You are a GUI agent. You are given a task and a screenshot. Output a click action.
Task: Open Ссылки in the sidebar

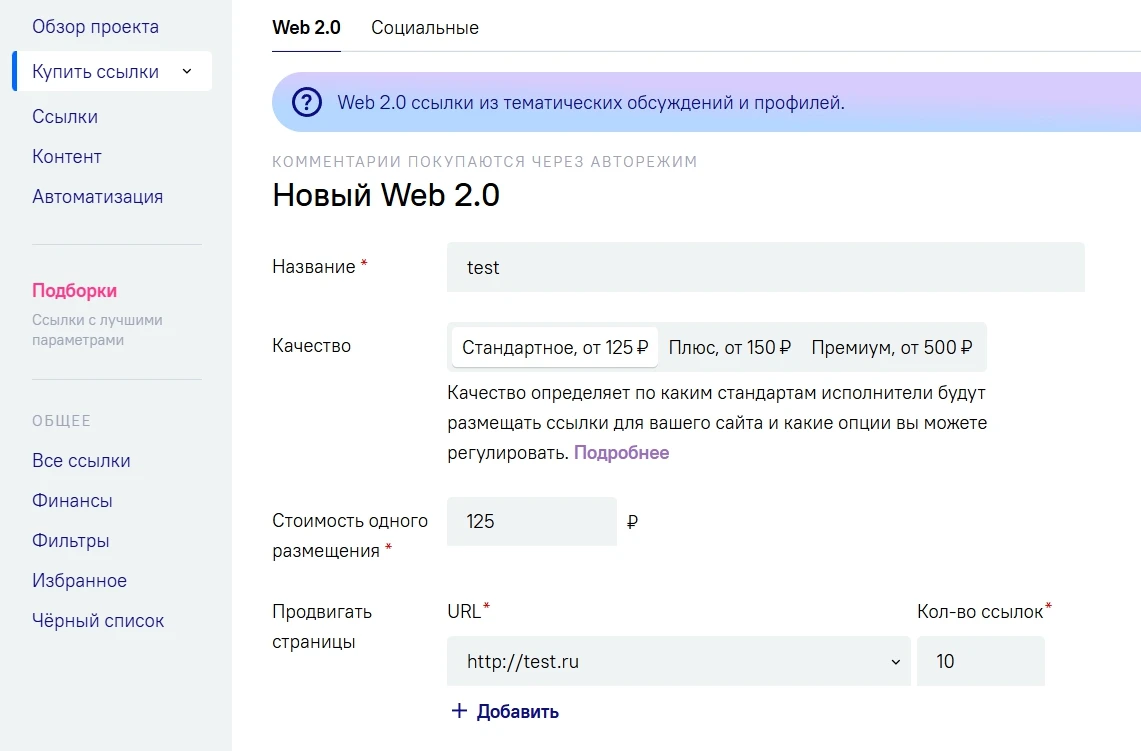pyautogui.click(x=65, y=117)
